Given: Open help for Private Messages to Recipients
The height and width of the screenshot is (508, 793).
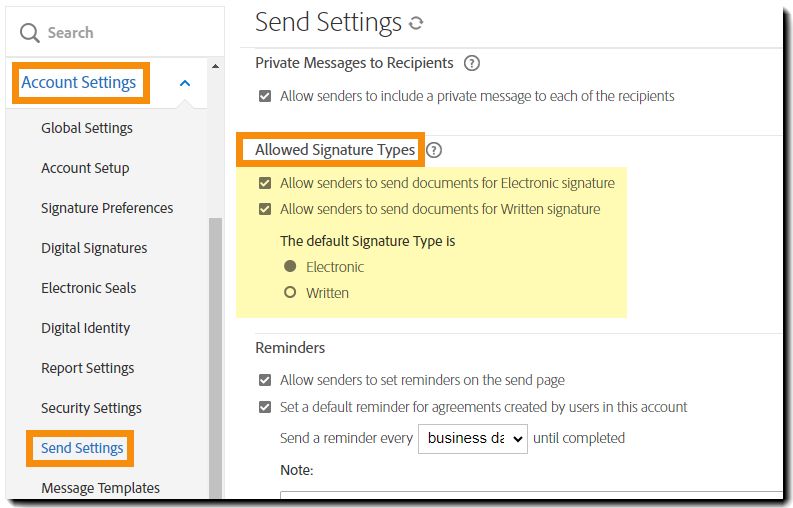Looking at the screenshot, I should pos(472,63).
